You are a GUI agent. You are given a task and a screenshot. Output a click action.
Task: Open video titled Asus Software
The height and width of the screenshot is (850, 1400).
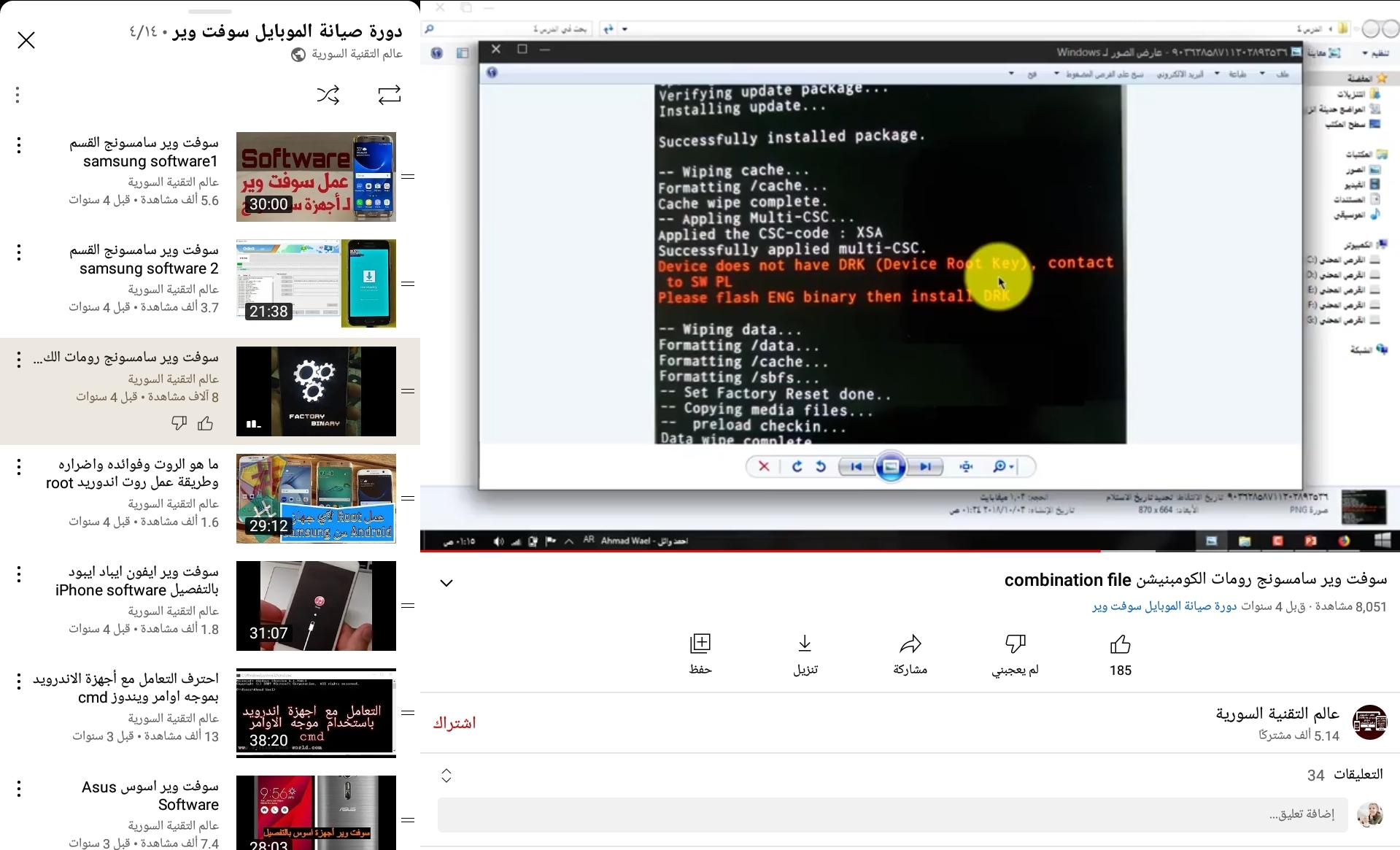(150, 795)
